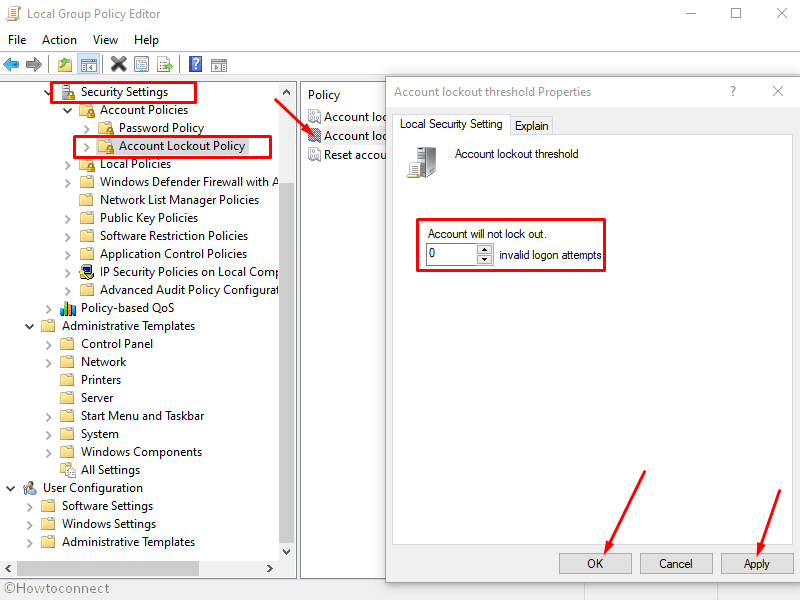The width and height of the screenshot is (800, 600).
Task: Expand the Control Panel node
Action: (x=48, y=345)
